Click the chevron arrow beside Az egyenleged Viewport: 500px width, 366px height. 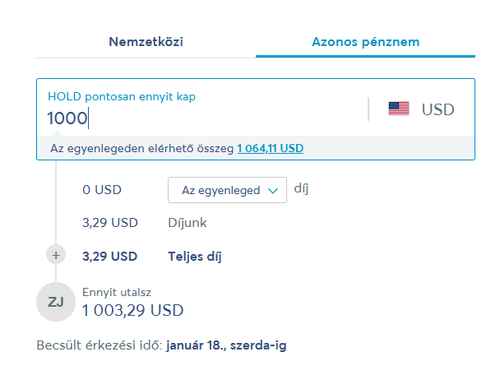[273, 191]
